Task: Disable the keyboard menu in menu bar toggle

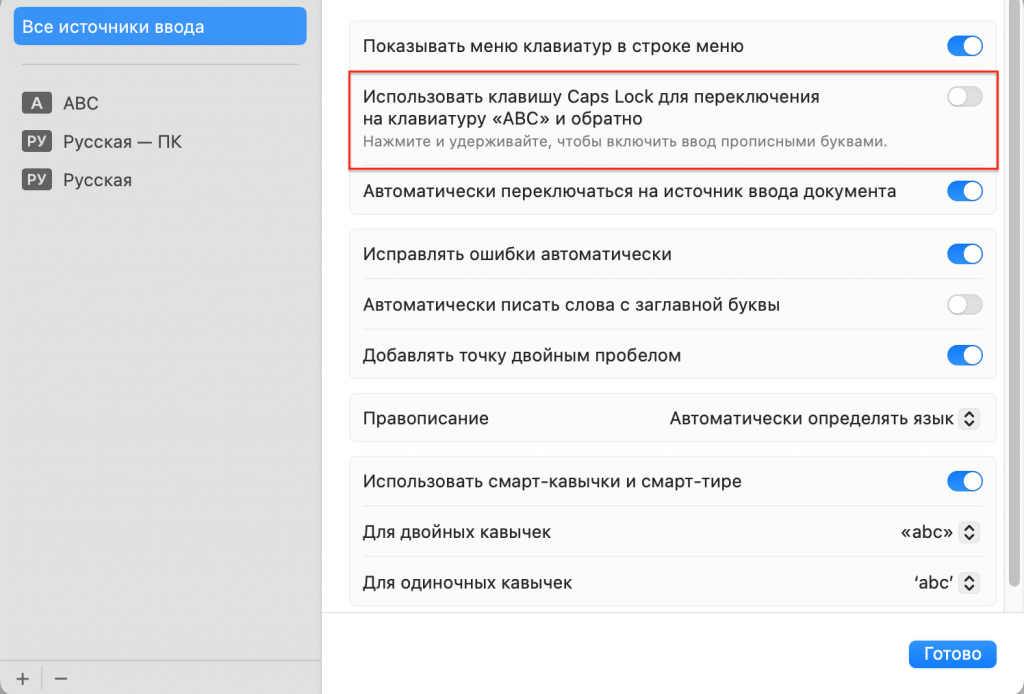Action: pyautogui.click(x=964, y=45)
